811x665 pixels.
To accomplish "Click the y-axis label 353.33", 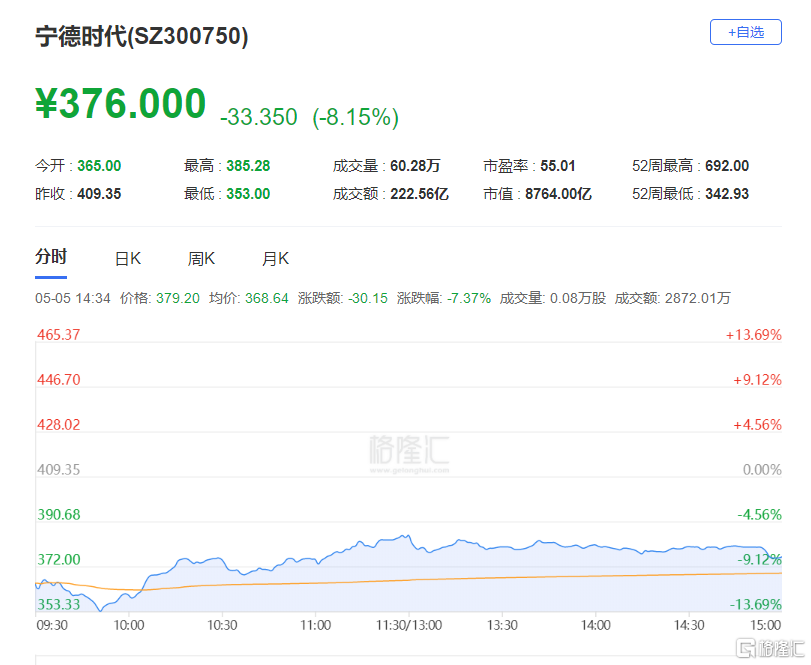I will pos(58,604).
